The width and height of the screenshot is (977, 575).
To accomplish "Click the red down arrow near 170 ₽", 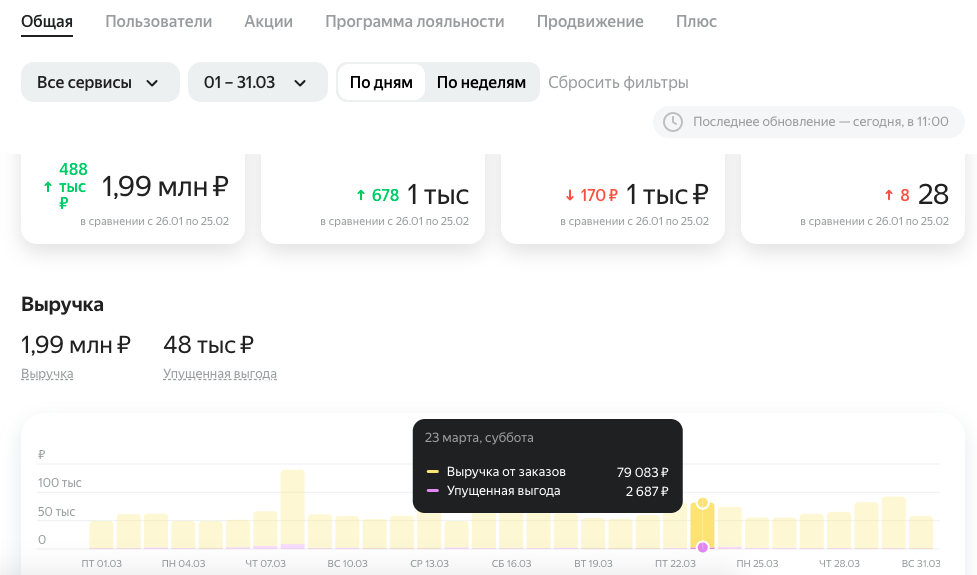I will [x=570, y=196].
